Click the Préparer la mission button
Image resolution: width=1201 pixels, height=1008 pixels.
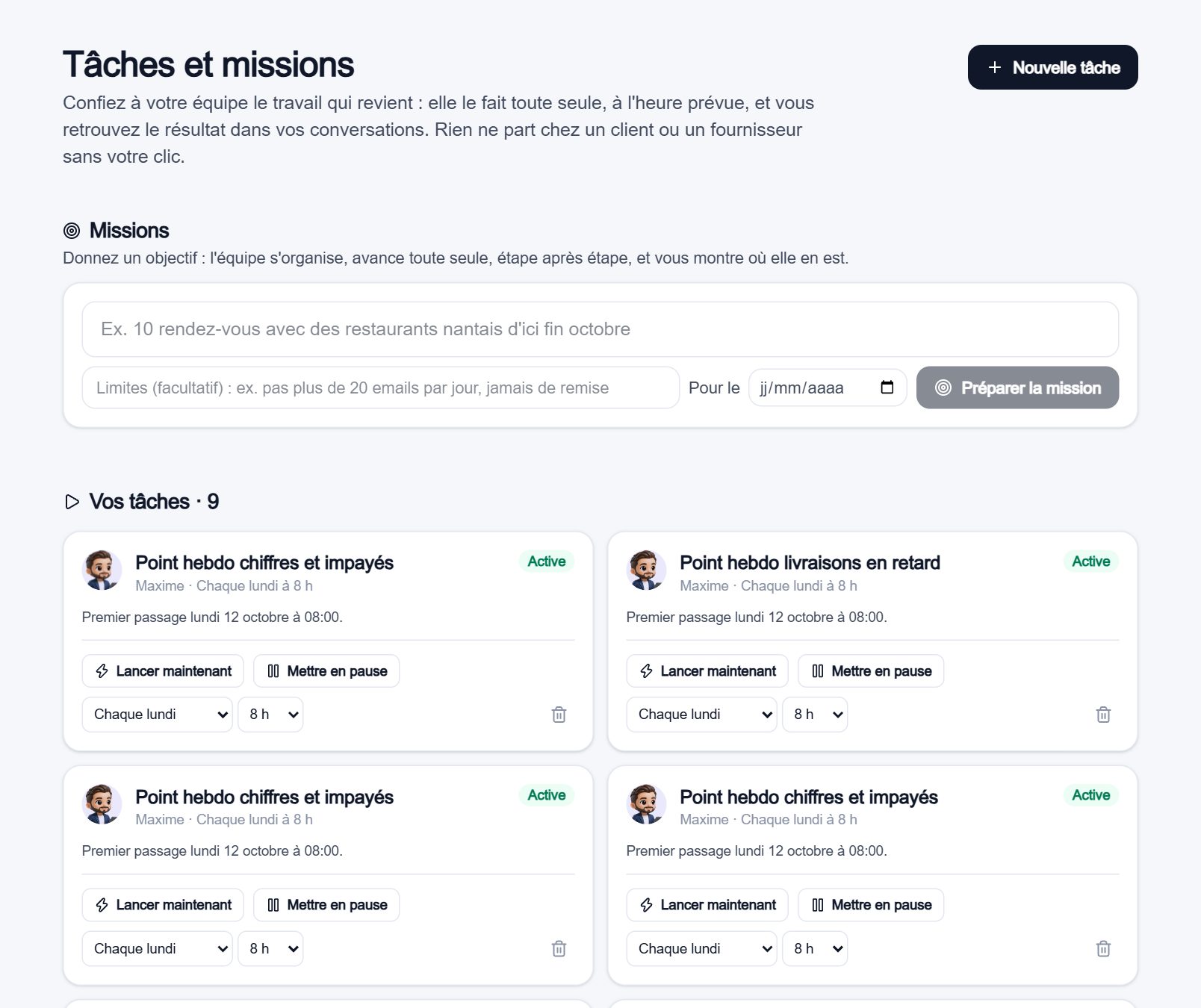[x=1017, y=388]
